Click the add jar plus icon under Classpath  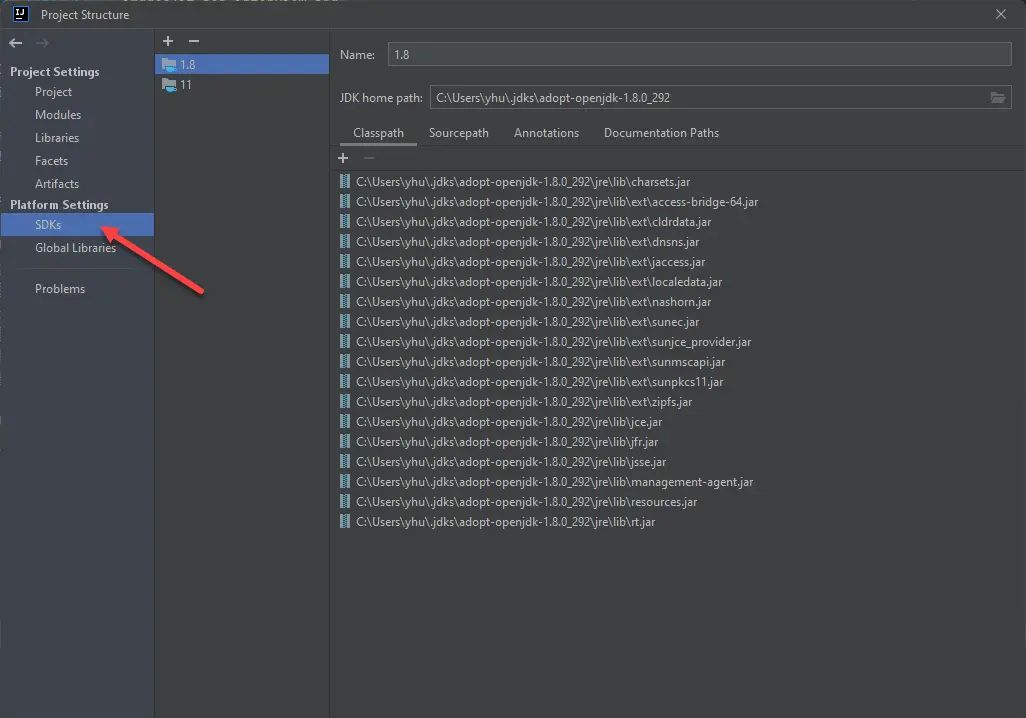[x=343, y=157]
